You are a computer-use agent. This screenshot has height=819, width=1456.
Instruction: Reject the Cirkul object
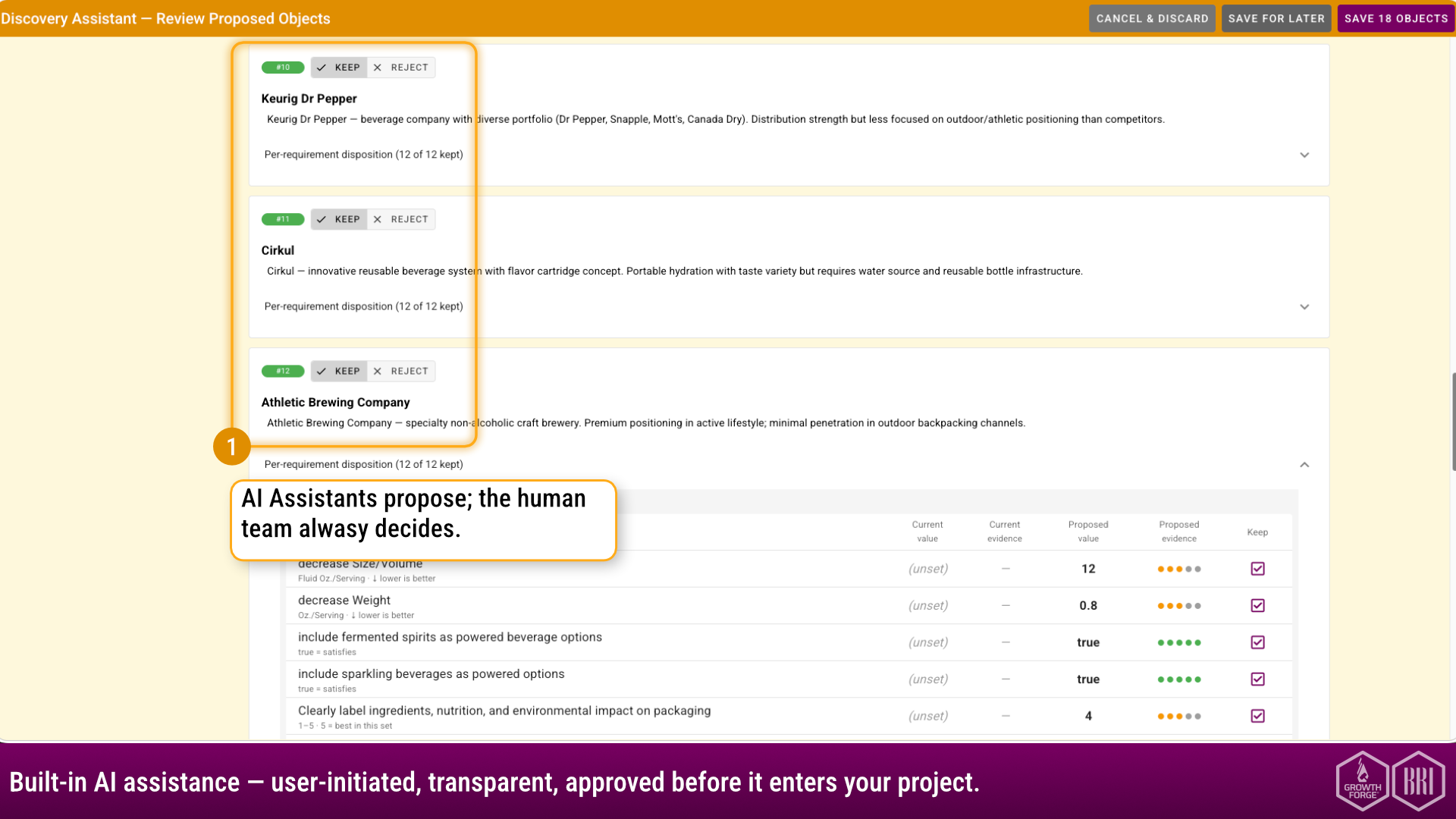click(401, 219)
